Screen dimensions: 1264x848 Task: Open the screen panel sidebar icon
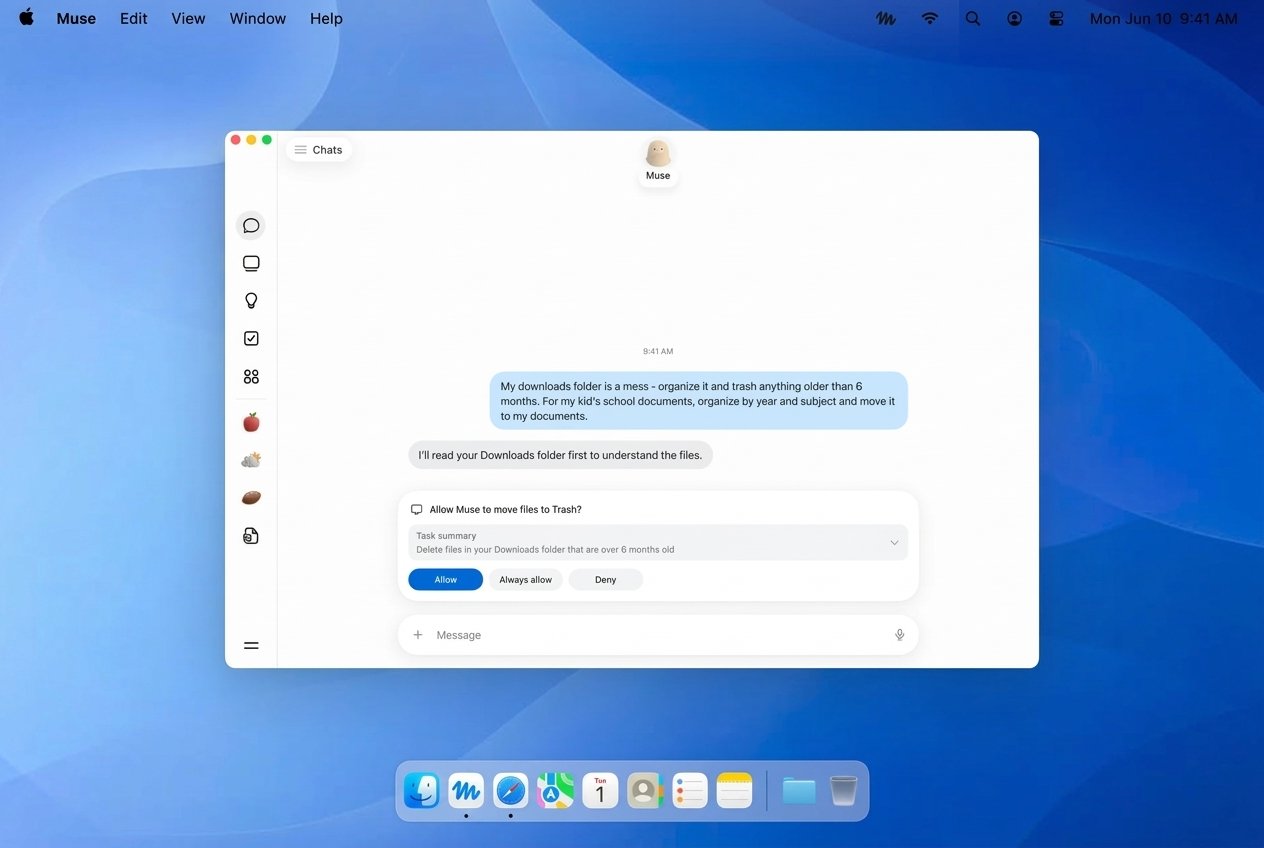pyautogui.click(x=251, y=264)
